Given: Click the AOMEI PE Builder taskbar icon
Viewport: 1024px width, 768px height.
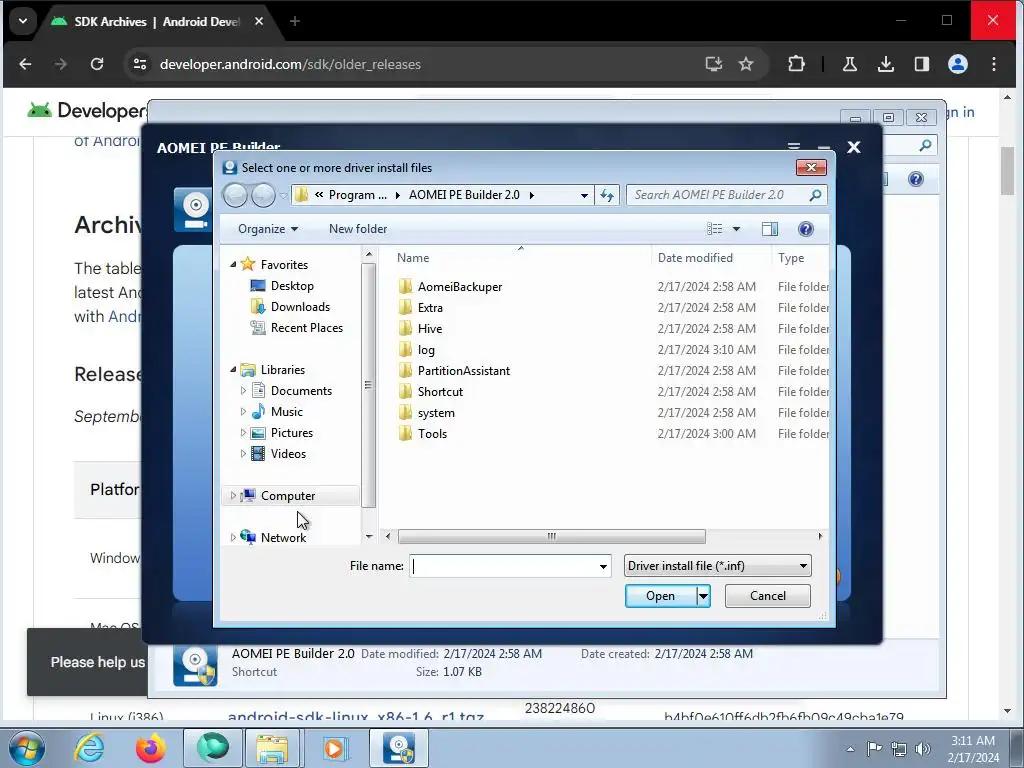Looking at the screenshot, I should point(399,748).
